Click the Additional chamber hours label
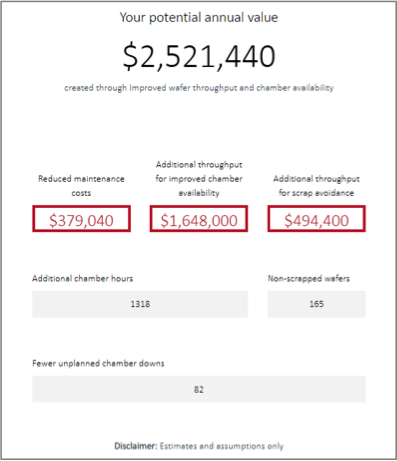Image resolution: width=397 pixels, height=461 pixels. 82,279
